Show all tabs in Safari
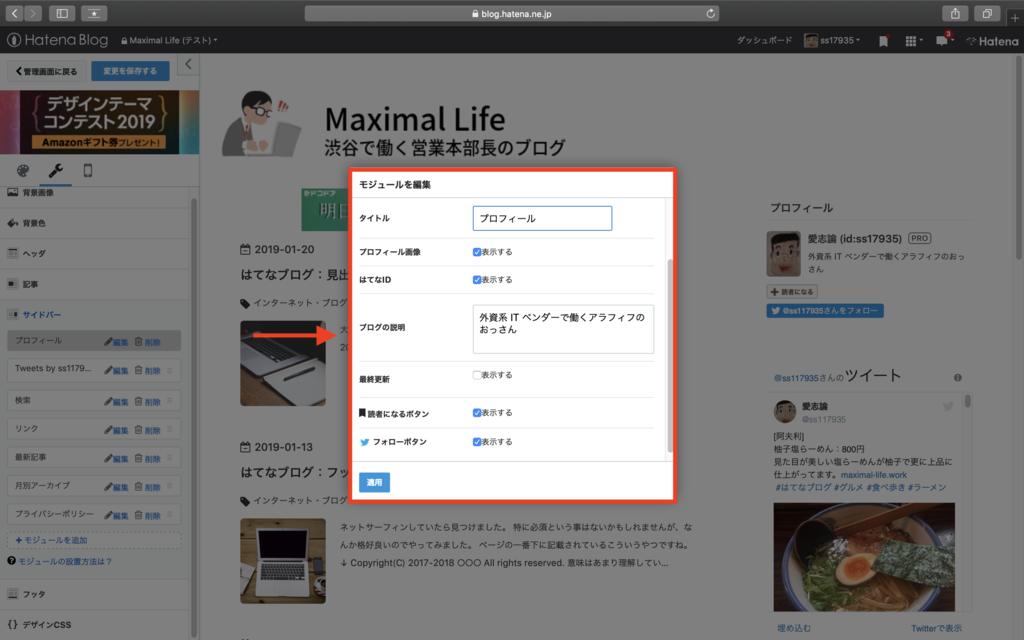Viewport: 1024px width, 640px height. (x=987, y=13)
